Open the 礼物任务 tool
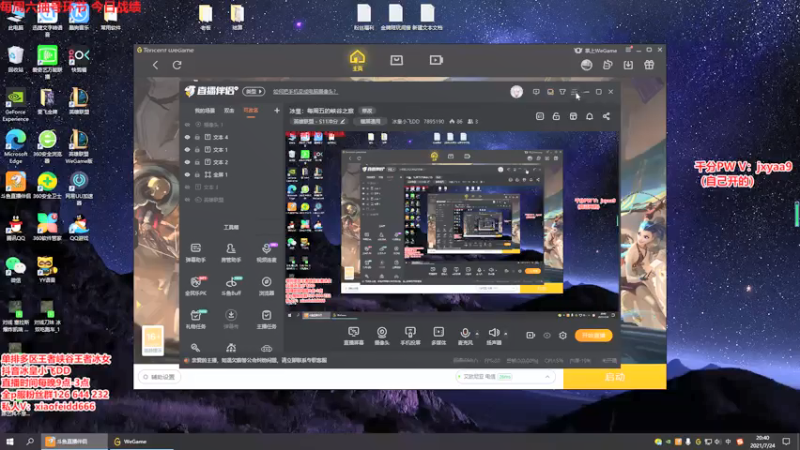This screenshot has width=800, height=450. point(195,319)
